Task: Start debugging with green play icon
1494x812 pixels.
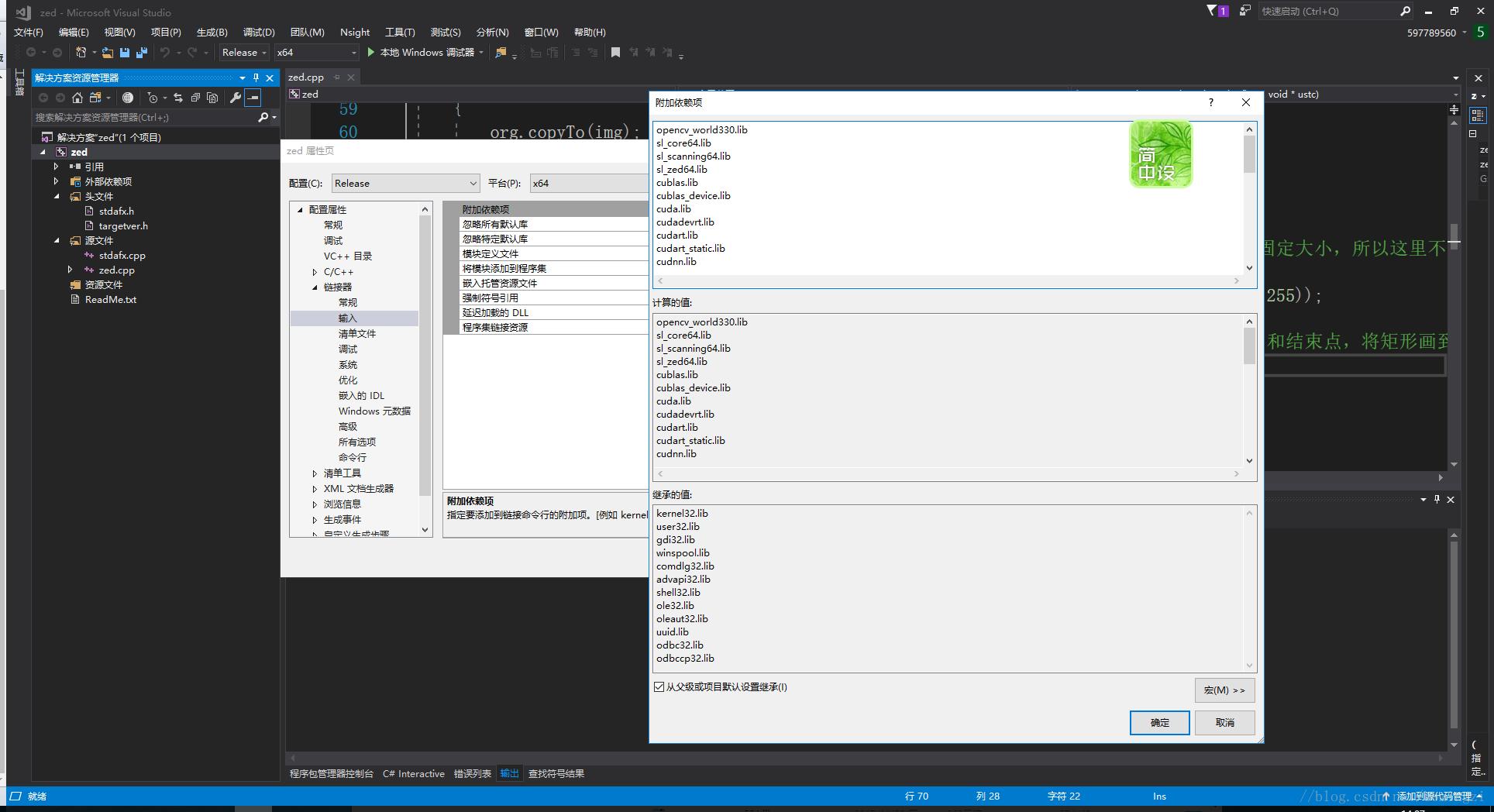Action: tap(371, 52)
